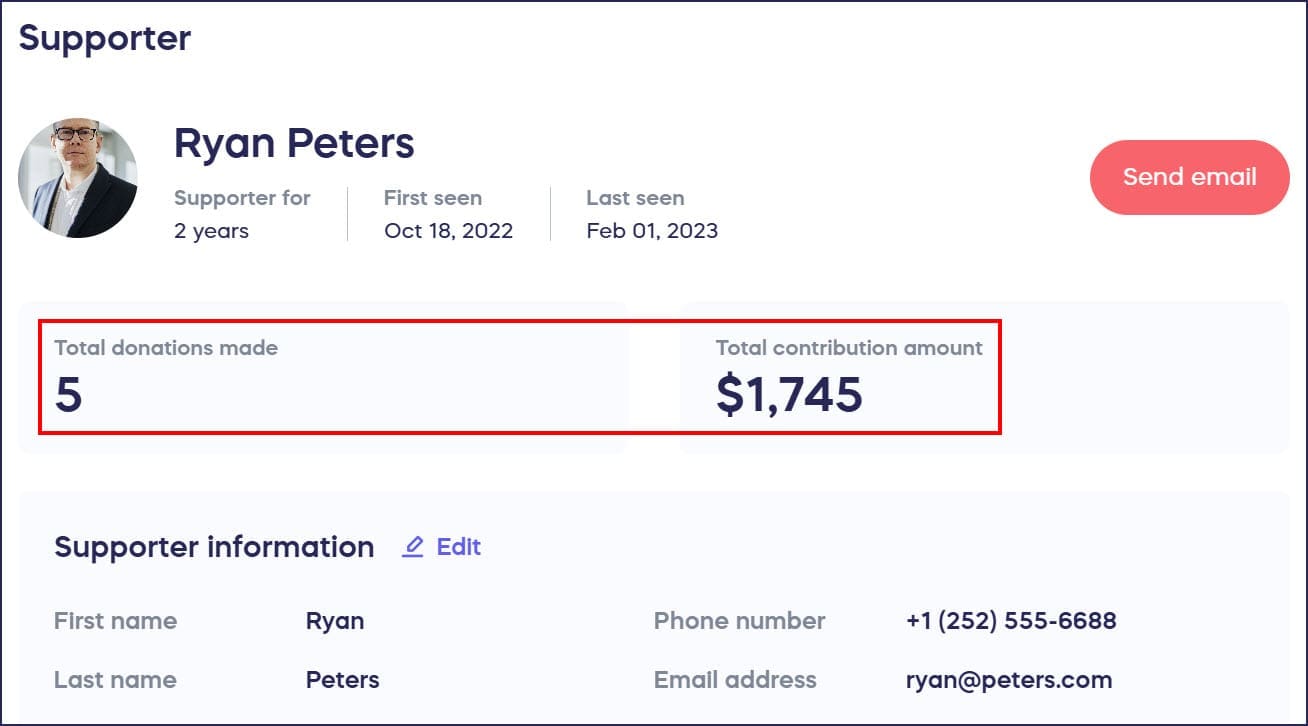Click the Total contribution amount label
Viewport: 1308px width, 726px height.
click(849, 348)
